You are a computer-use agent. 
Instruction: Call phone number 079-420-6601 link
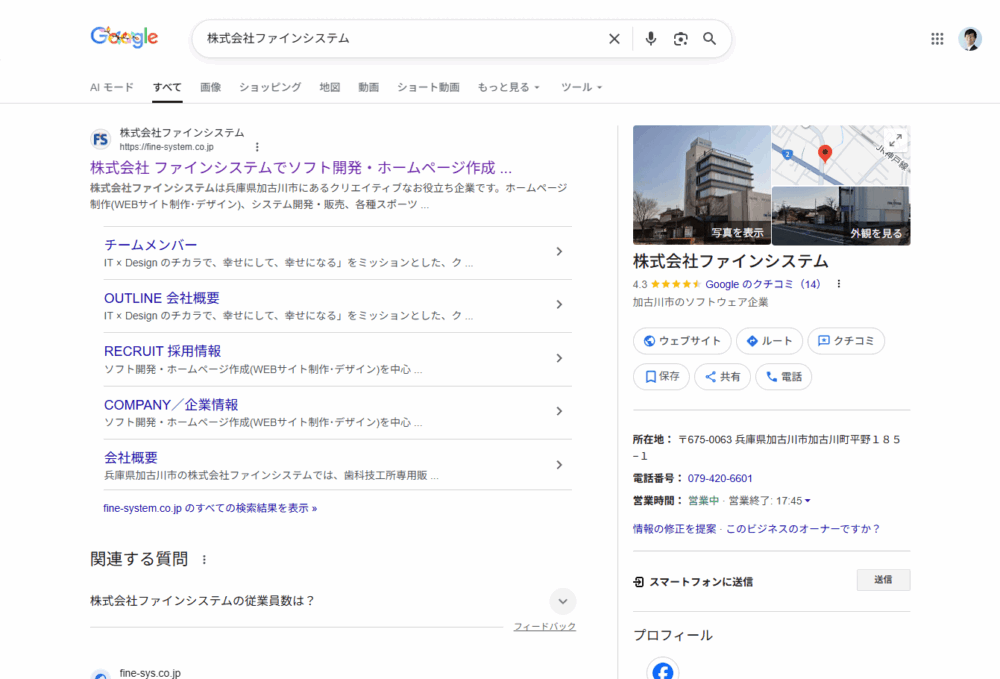click(720, 479)
